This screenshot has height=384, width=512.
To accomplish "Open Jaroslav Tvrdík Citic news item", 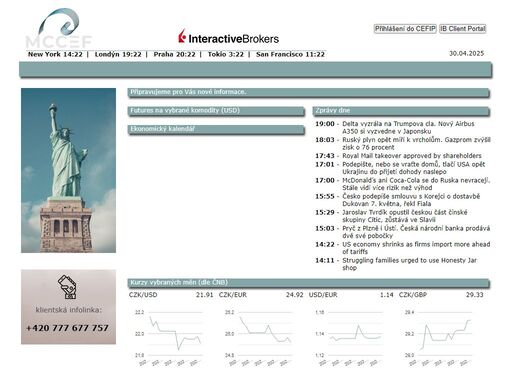I will click(405, 216).
